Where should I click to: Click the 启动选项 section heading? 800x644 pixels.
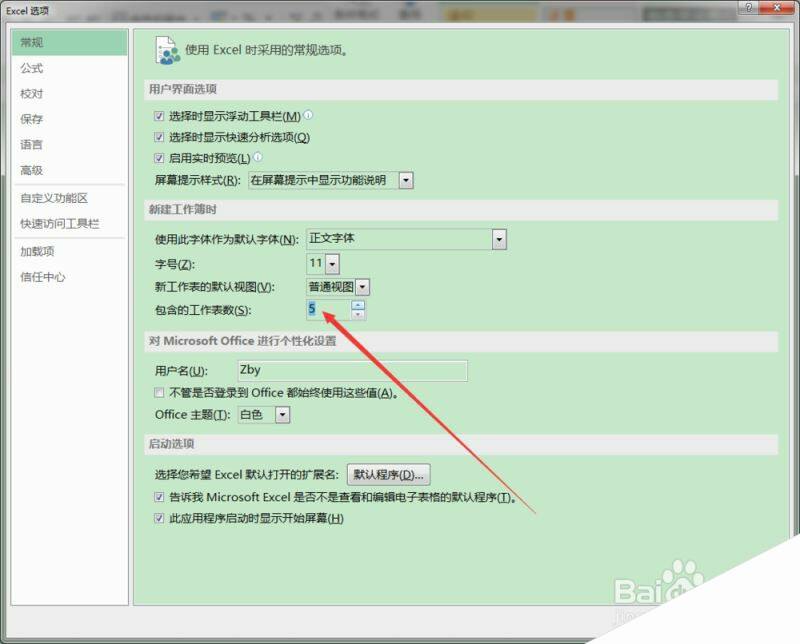[x=171, y=444]
